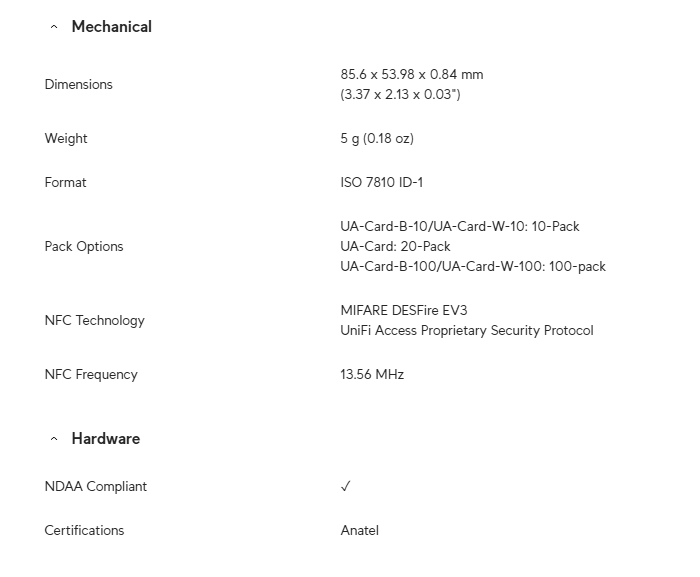Click the Hardware section heading
This screenshot has width=700, height=577.
point(106,439)
